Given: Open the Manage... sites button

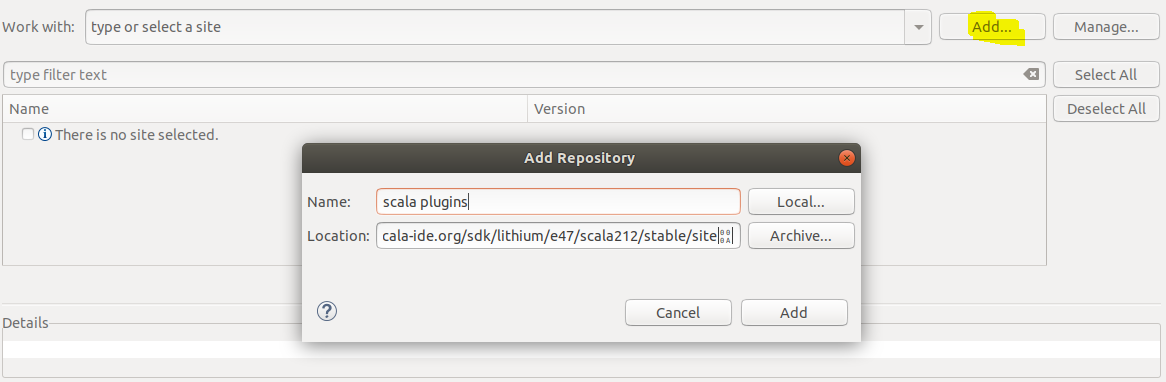Looking at the screenshot, I should (1107, 27).
